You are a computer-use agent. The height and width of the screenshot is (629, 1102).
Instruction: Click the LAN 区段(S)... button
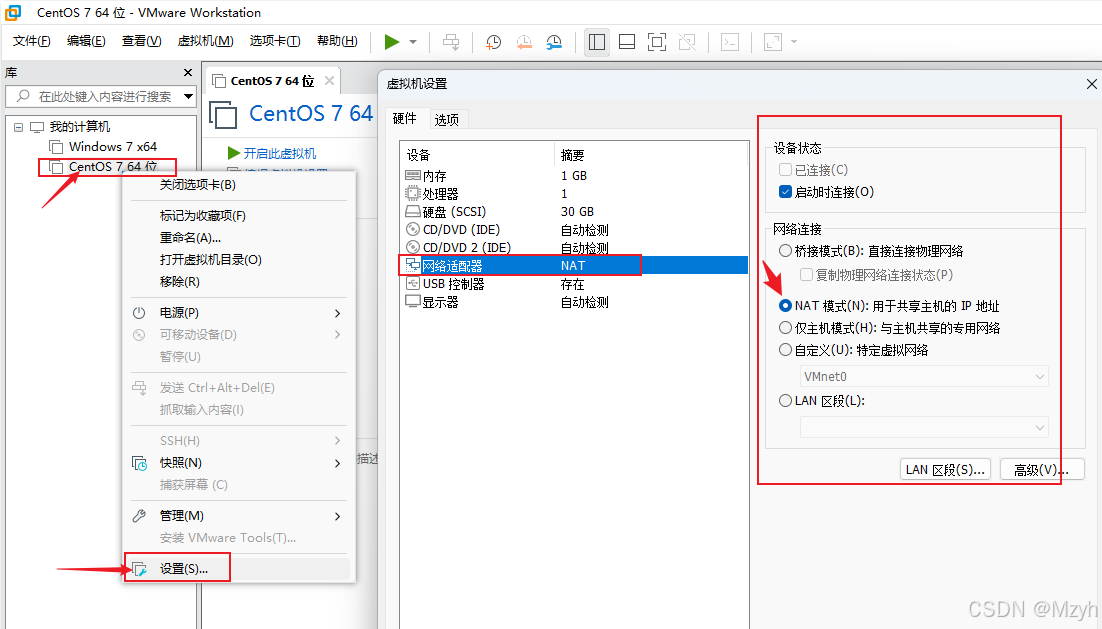(x=945, y=469)
